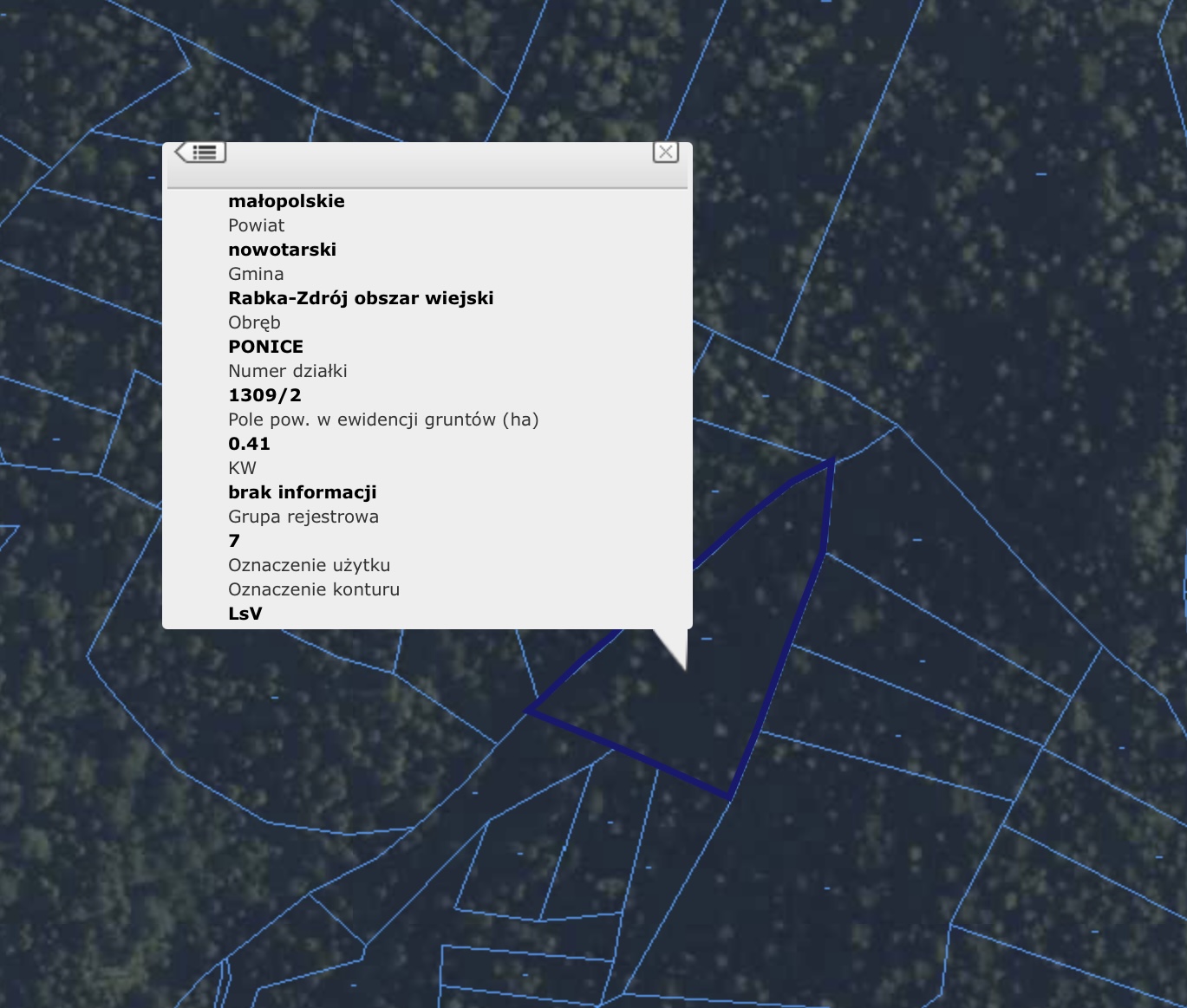Click the brak informacji KW value

point(302,492)
